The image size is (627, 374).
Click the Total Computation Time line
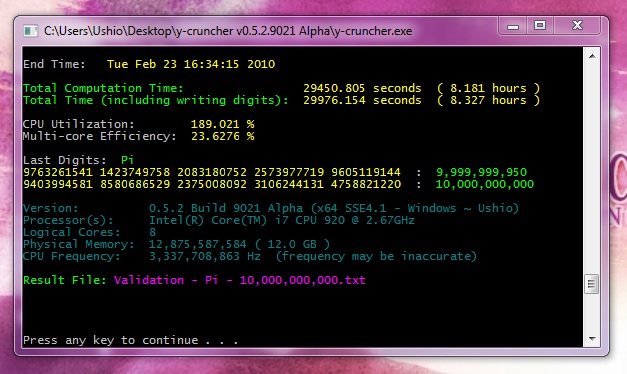(281, 88)
